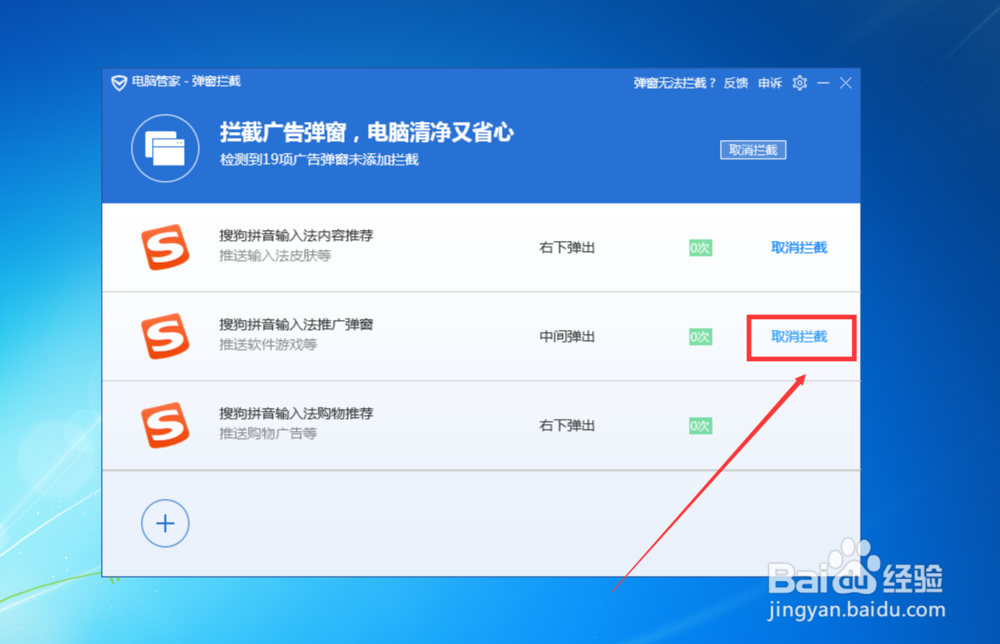Screen dimensions: 1000x644
Task: Click 右下弹出 in the 内容推荐 row
Action: pyautogui.click(x=567, y=247)
